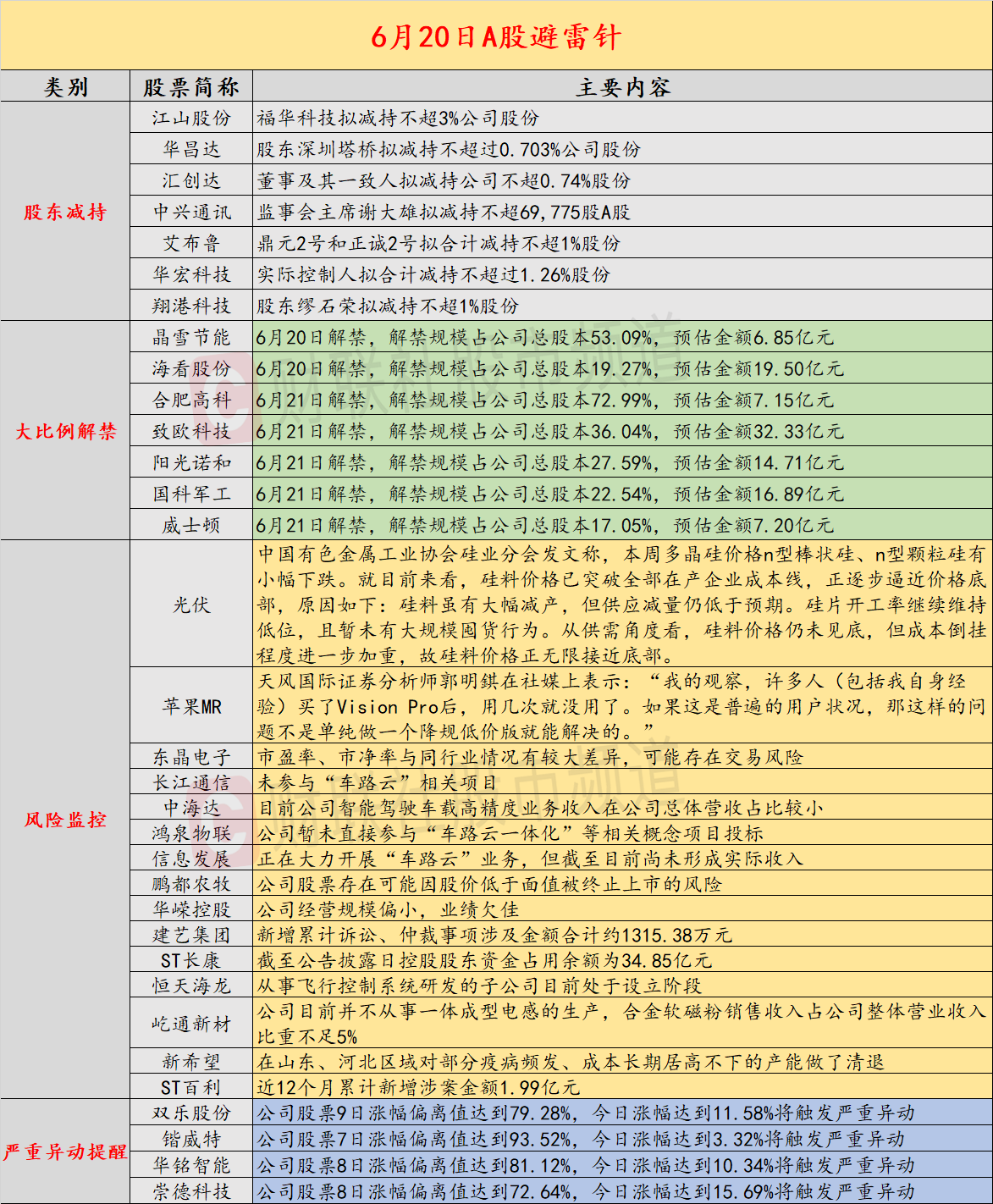Viewport: 993px width, 1204px height.
Task: Select the 股东减持 category cell
Action: click(65, 212)
